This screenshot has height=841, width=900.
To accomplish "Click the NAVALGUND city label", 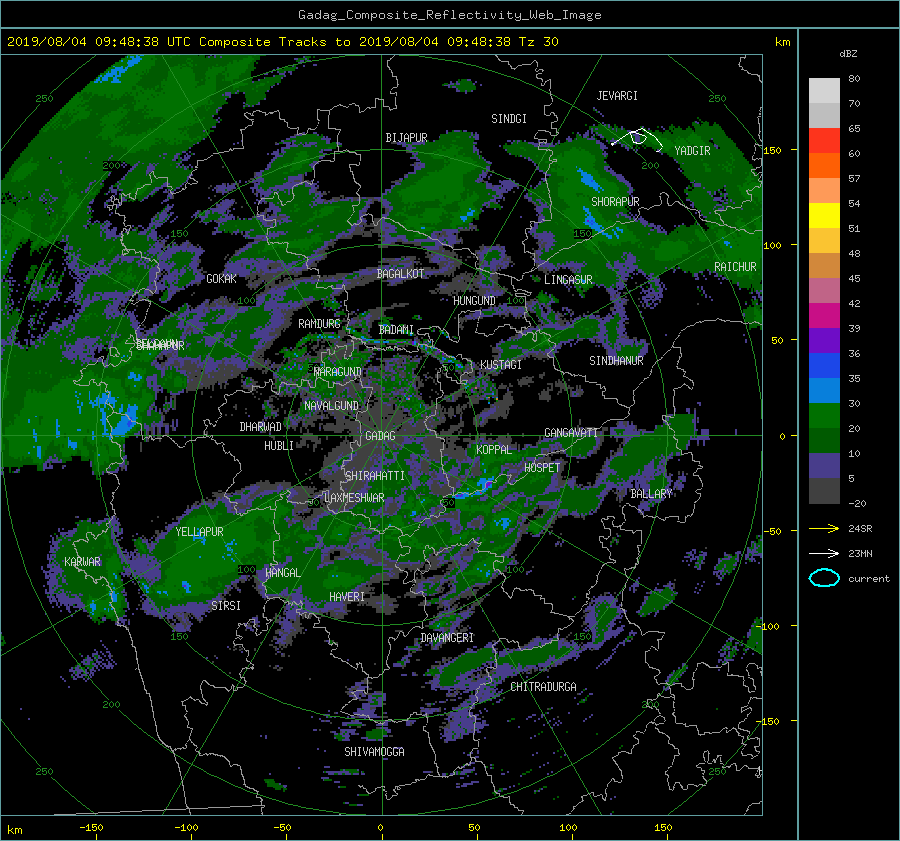I will pos(331,406).
